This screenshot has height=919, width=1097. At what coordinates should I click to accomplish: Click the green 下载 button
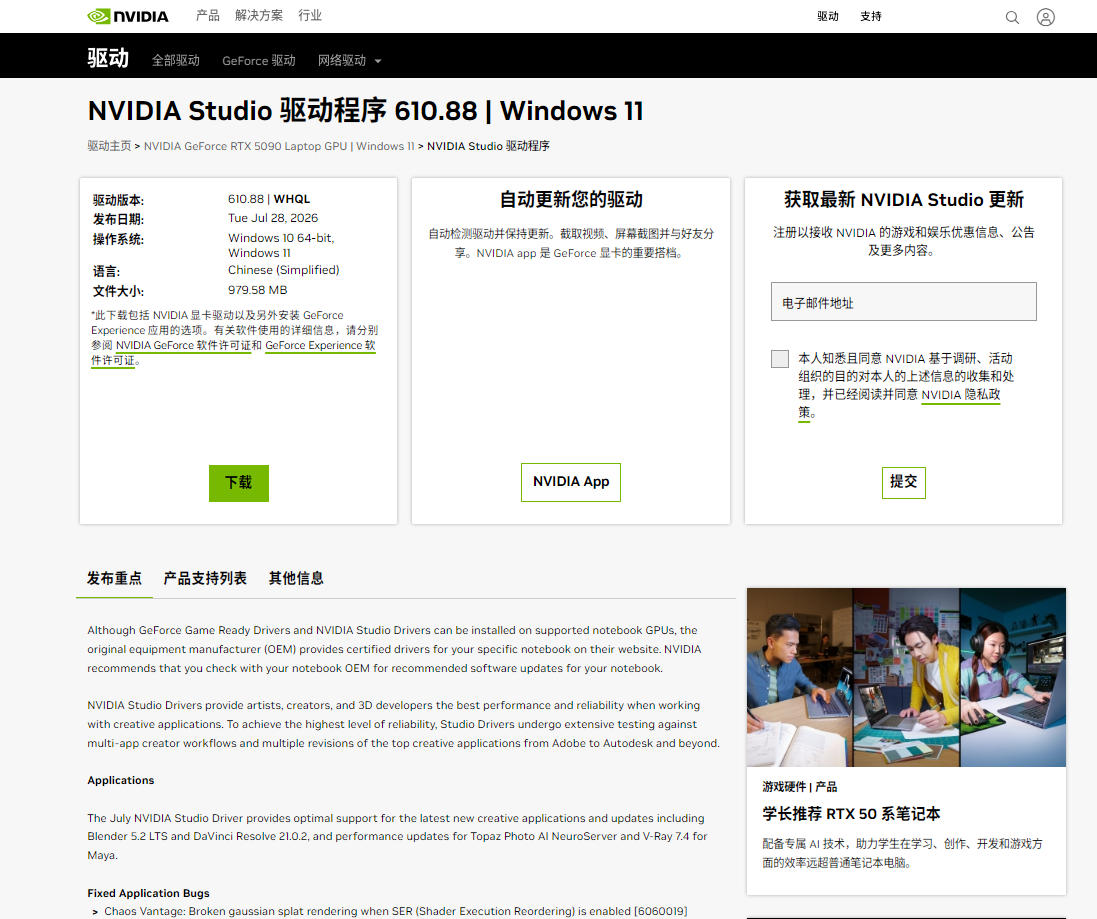(239, 483)
